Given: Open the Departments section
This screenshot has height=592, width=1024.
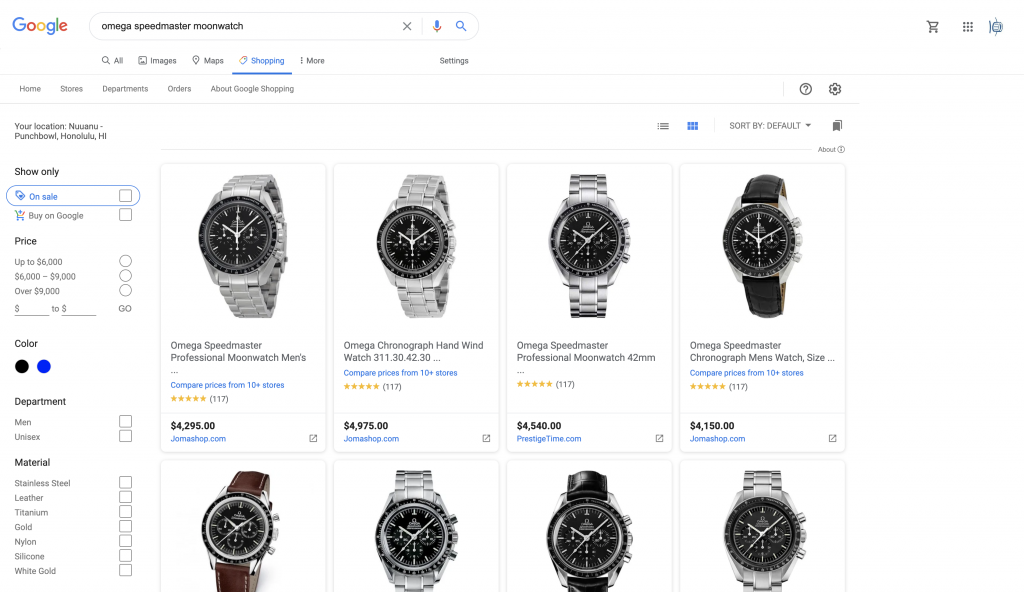Looking at the screenshot, I should (125, 89).
